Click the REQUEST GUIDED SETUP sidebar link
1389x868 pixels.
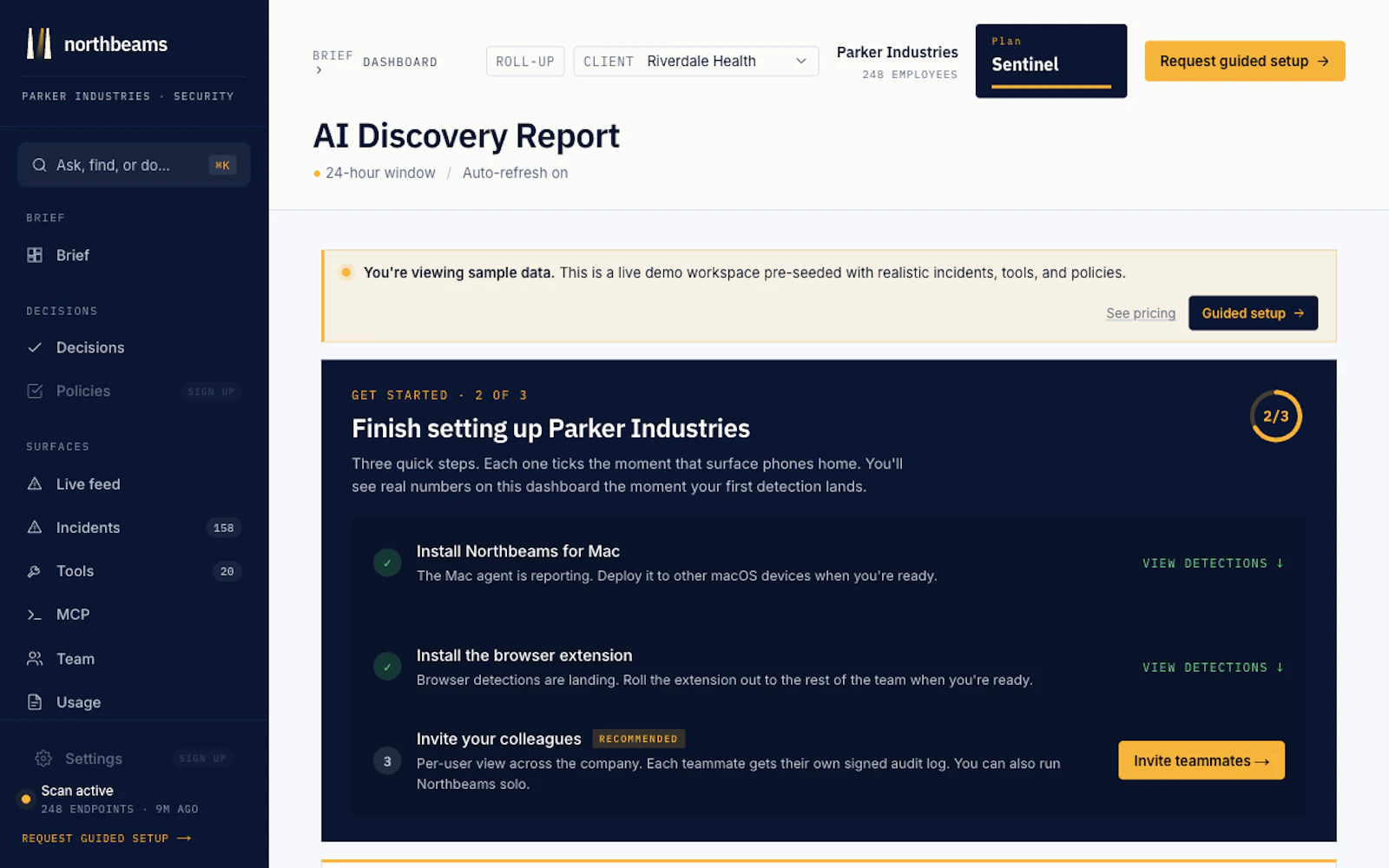(106, 838)
